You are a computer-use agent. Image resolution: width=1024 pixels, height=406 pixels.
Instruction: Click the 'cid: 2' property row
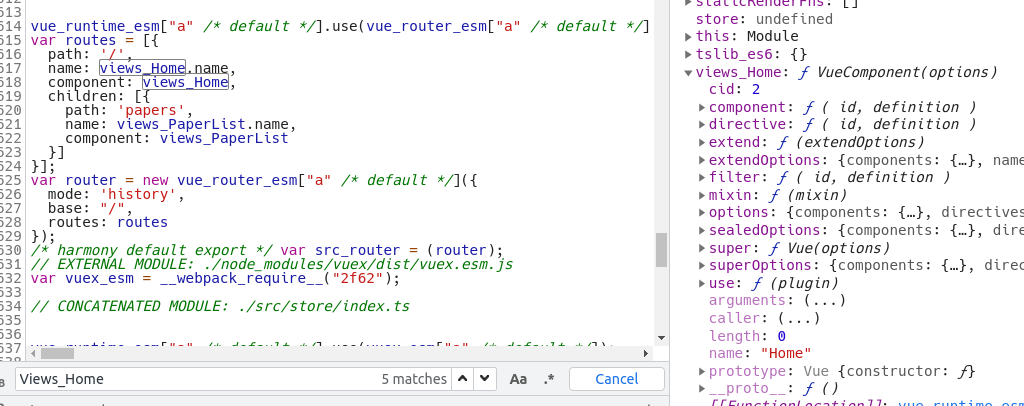pos(735,89)
